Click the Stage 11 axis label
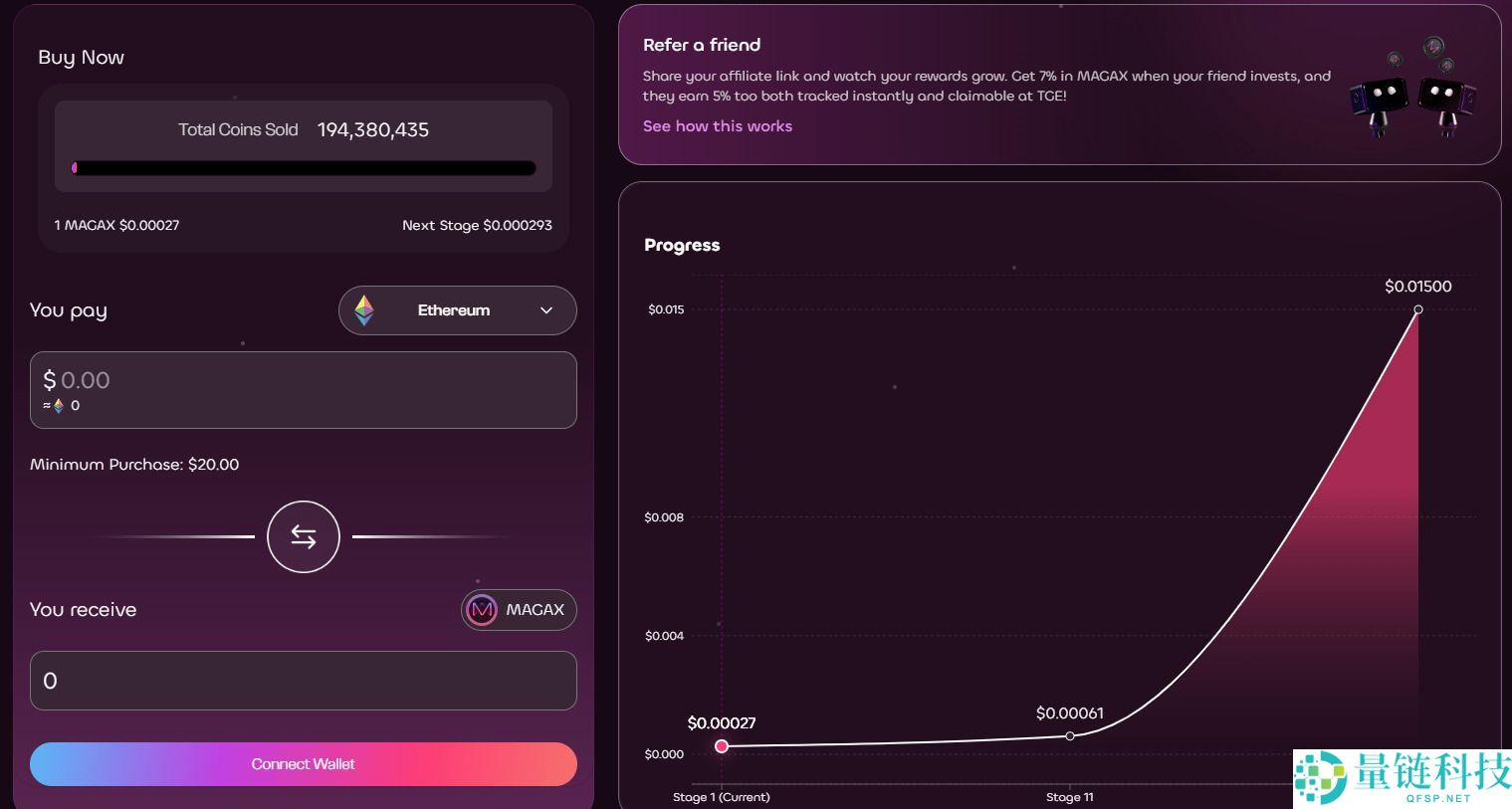 [x=1069, y=797]
